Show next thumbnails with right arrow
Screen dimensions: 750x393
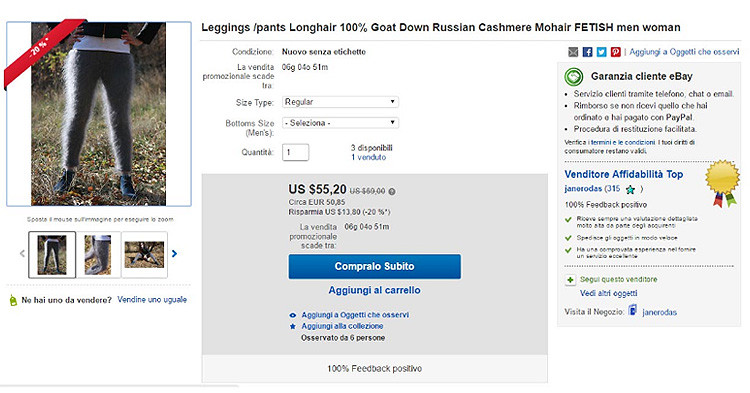tap(175, 254)
